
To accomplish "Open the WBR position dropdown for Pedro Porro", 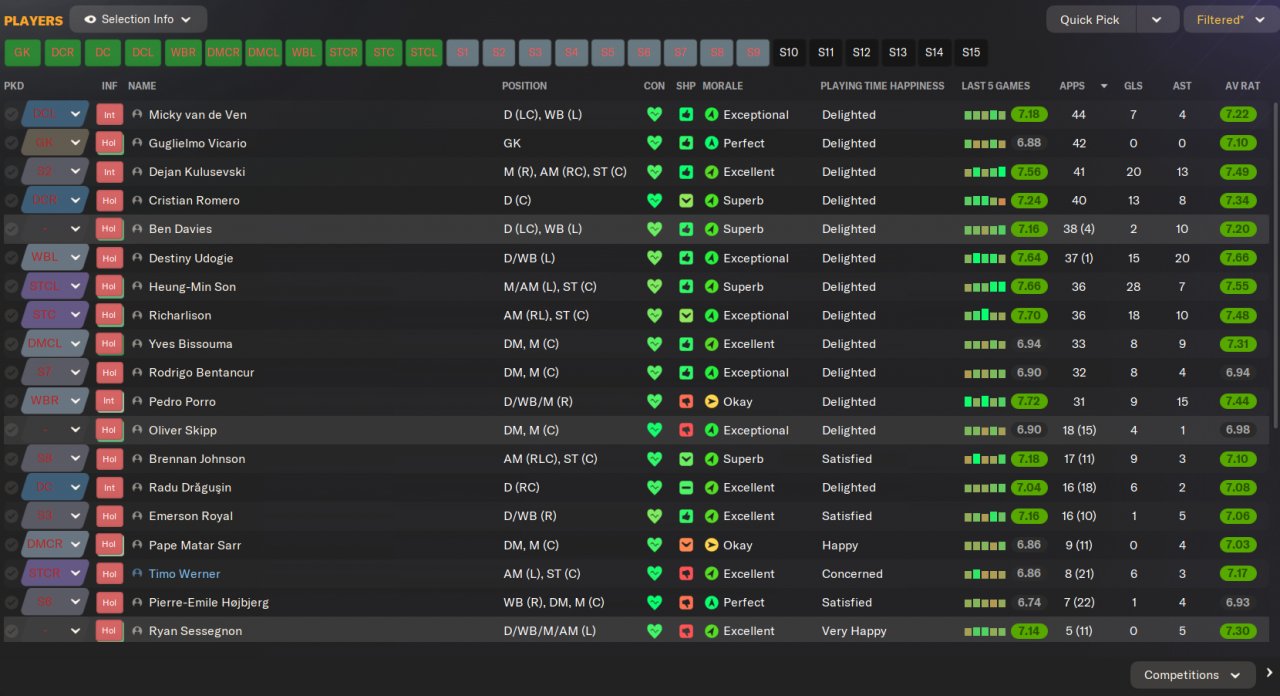I will coord(55,402).
